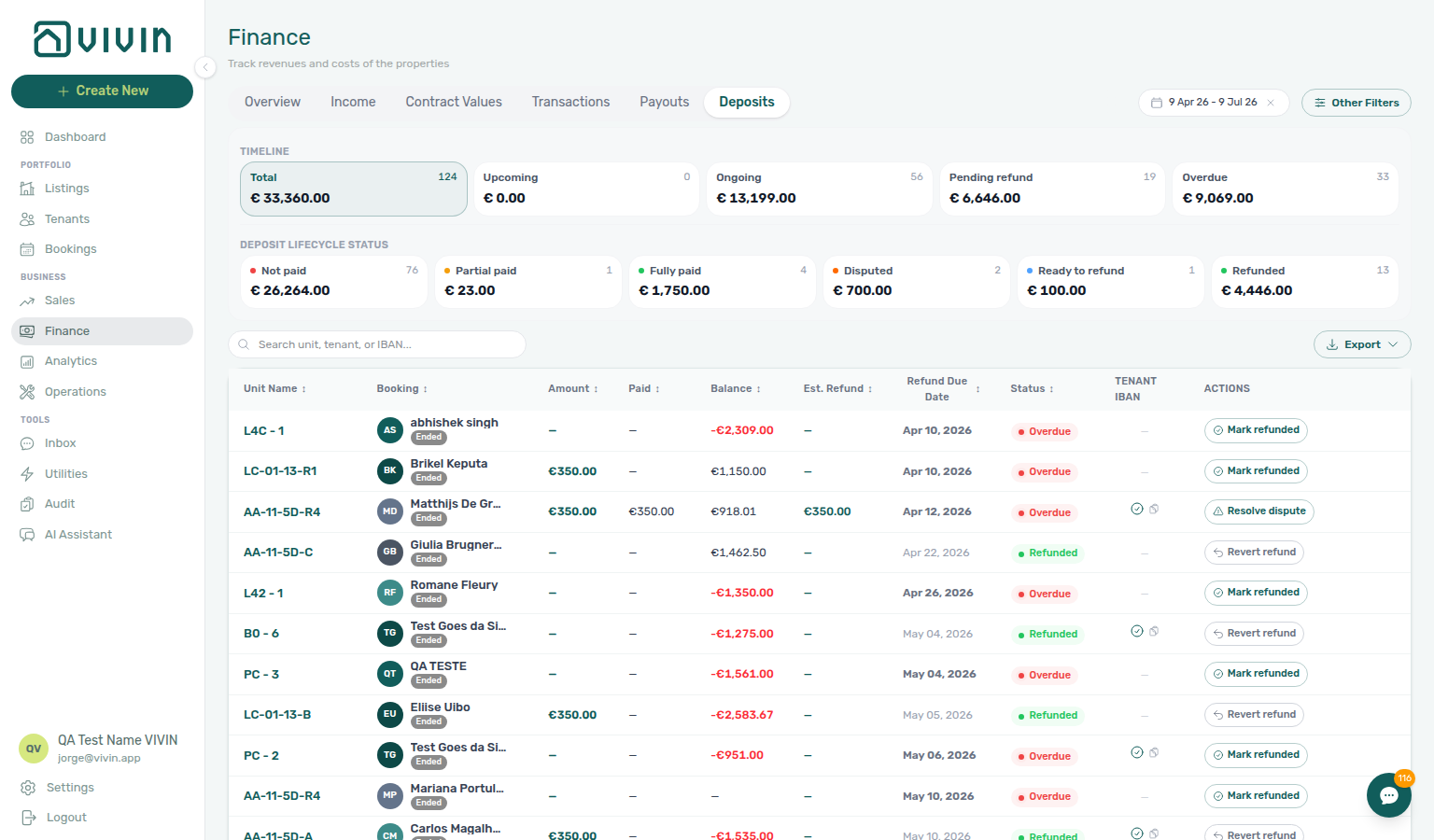1434x840 pixels.
Task: Sort by Paid column
Action: point(644,389)
